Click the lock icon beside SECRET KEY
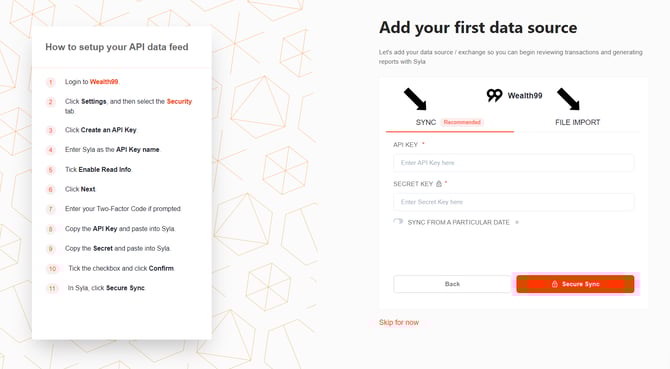The image size is (670, 369). 439,184
